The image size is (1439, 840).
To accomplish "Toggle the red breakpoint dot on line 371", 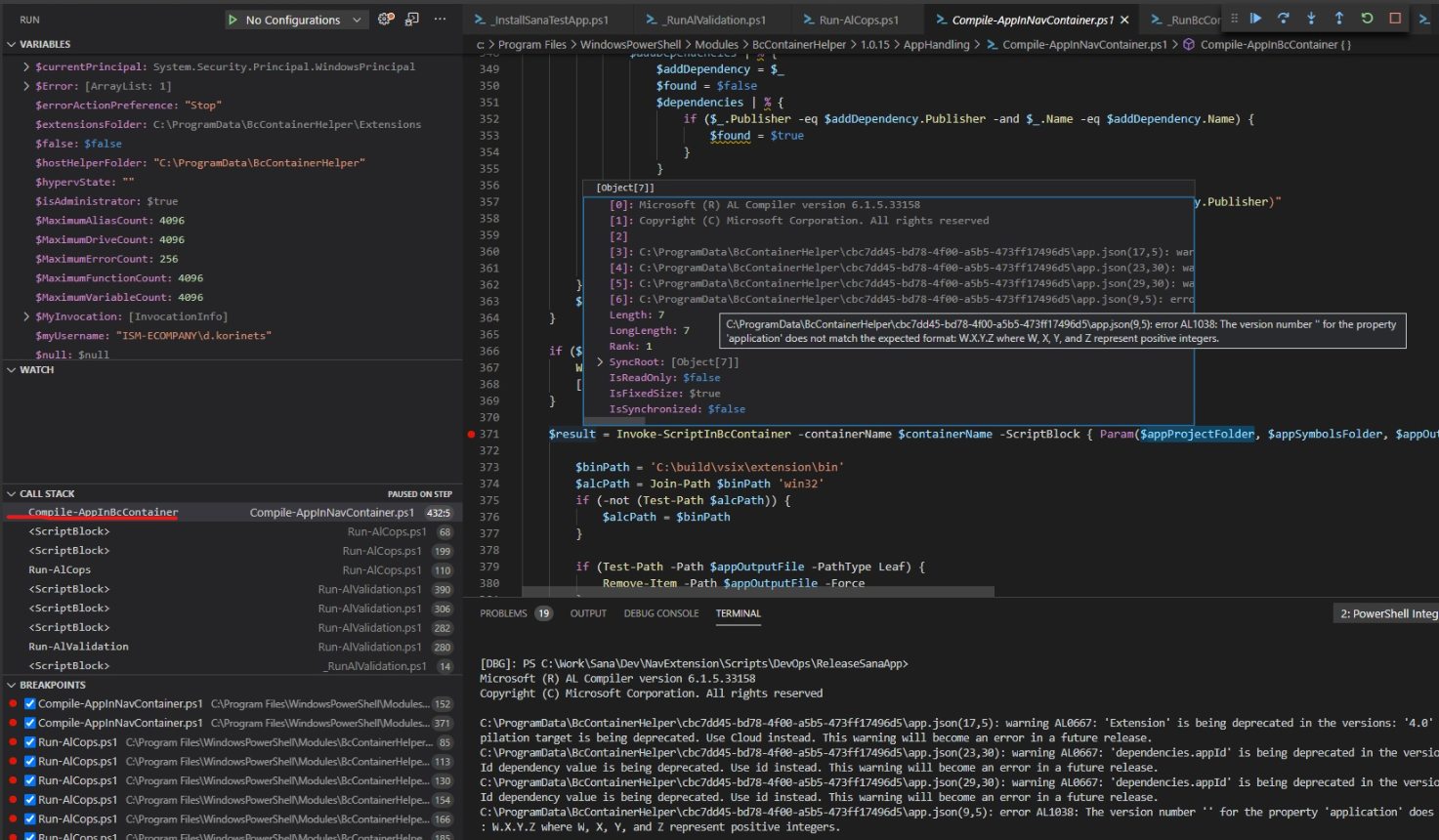I will tap(472, 433).
